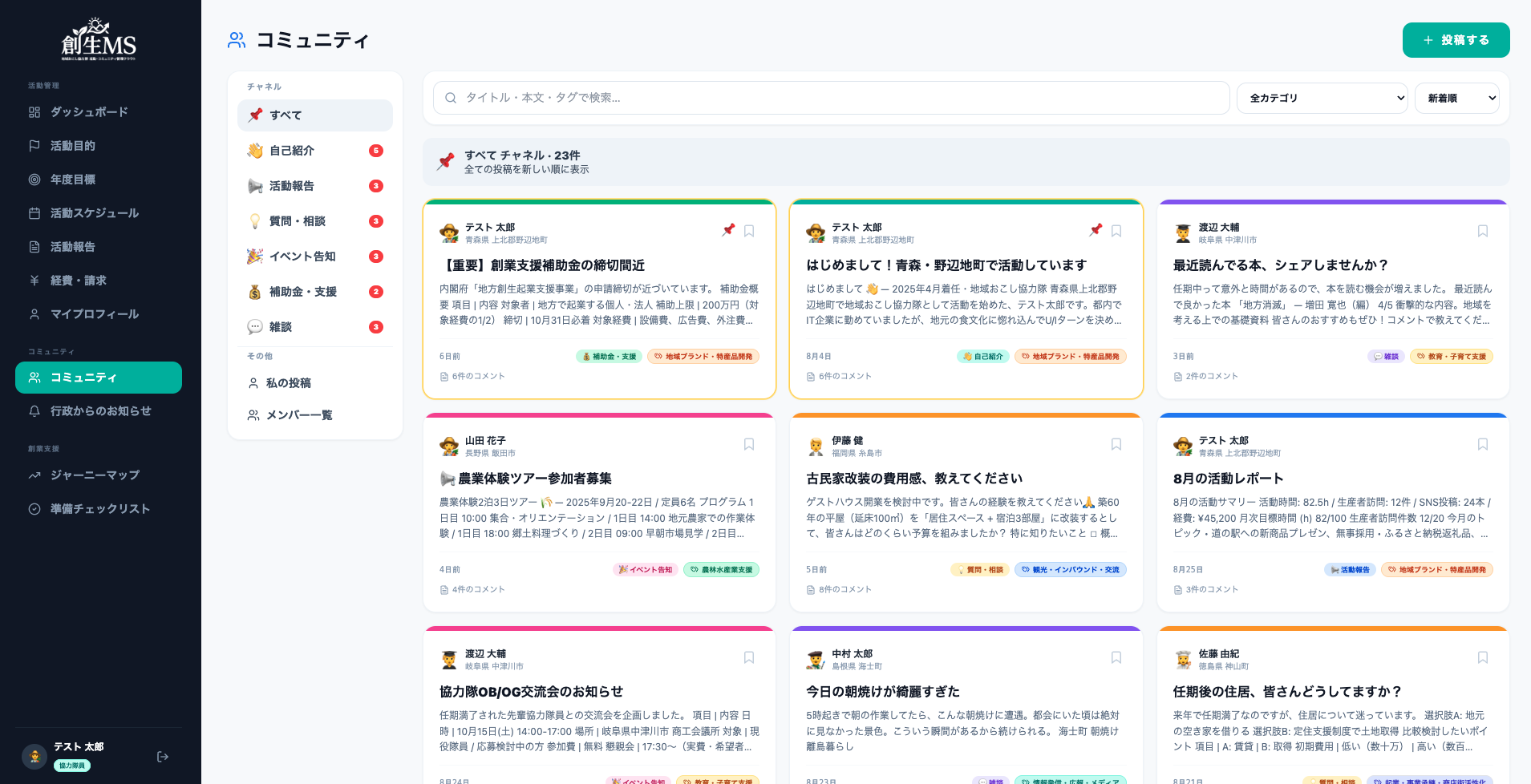Viewport: 1531px width, 784px height.
Task: Select すべて channel
Action: (315, 115)
